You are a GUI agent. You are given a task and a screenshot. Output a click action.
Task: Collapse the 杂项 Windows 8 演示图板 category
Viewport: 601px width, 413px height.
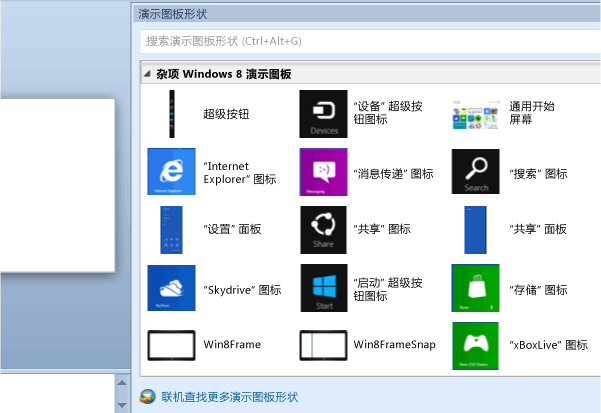147,74
